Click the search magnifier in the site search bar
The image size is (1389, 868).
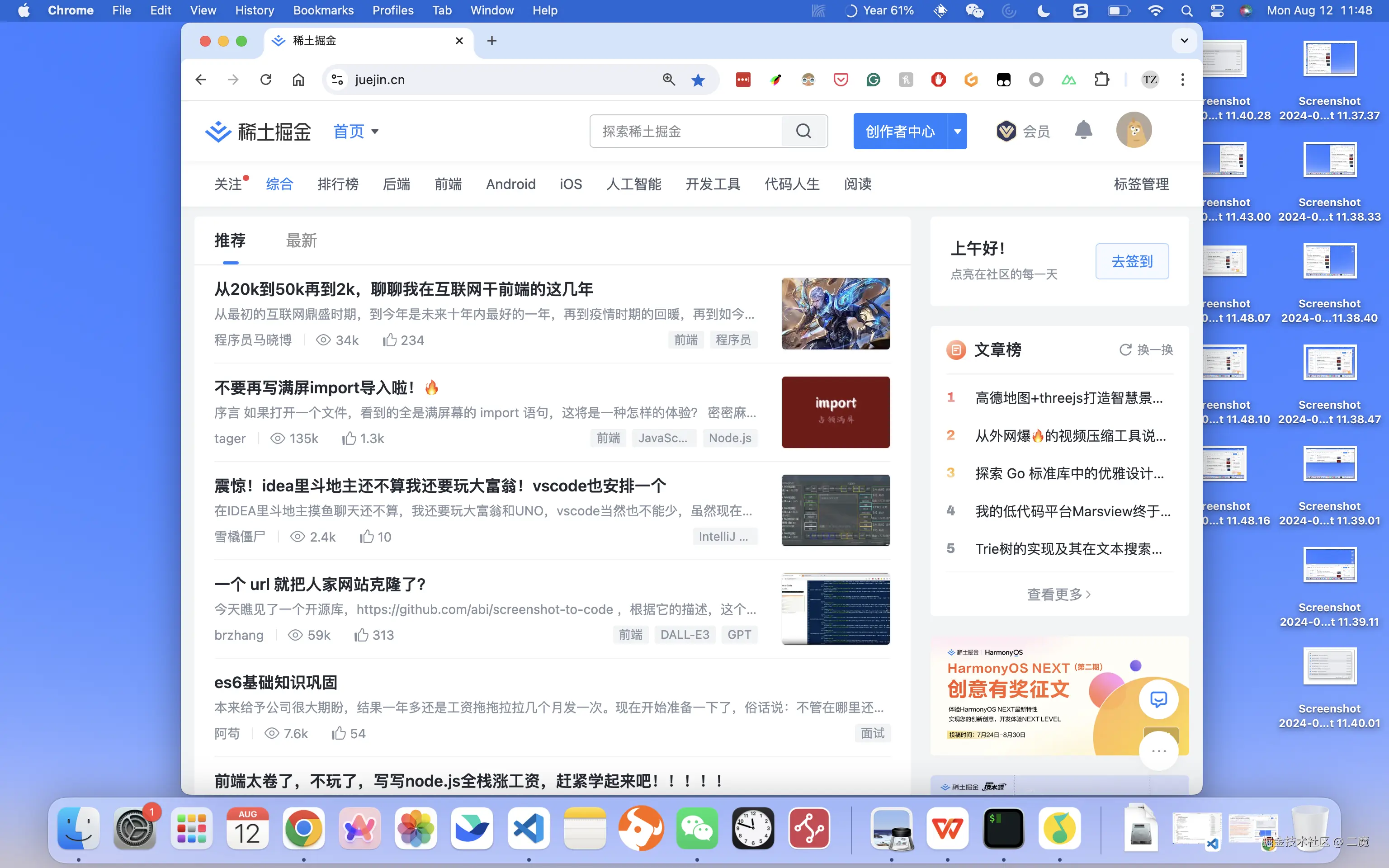pos(804,131)
